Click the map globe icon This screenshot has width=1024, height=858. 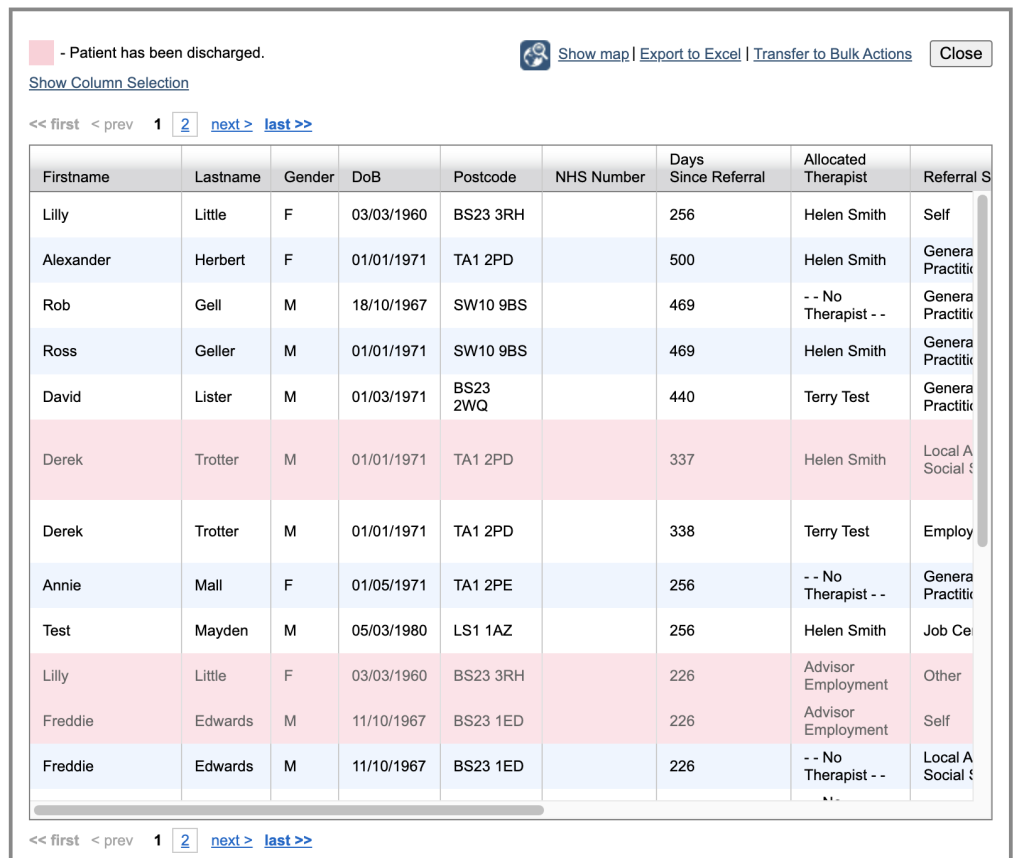click(535, 55)
